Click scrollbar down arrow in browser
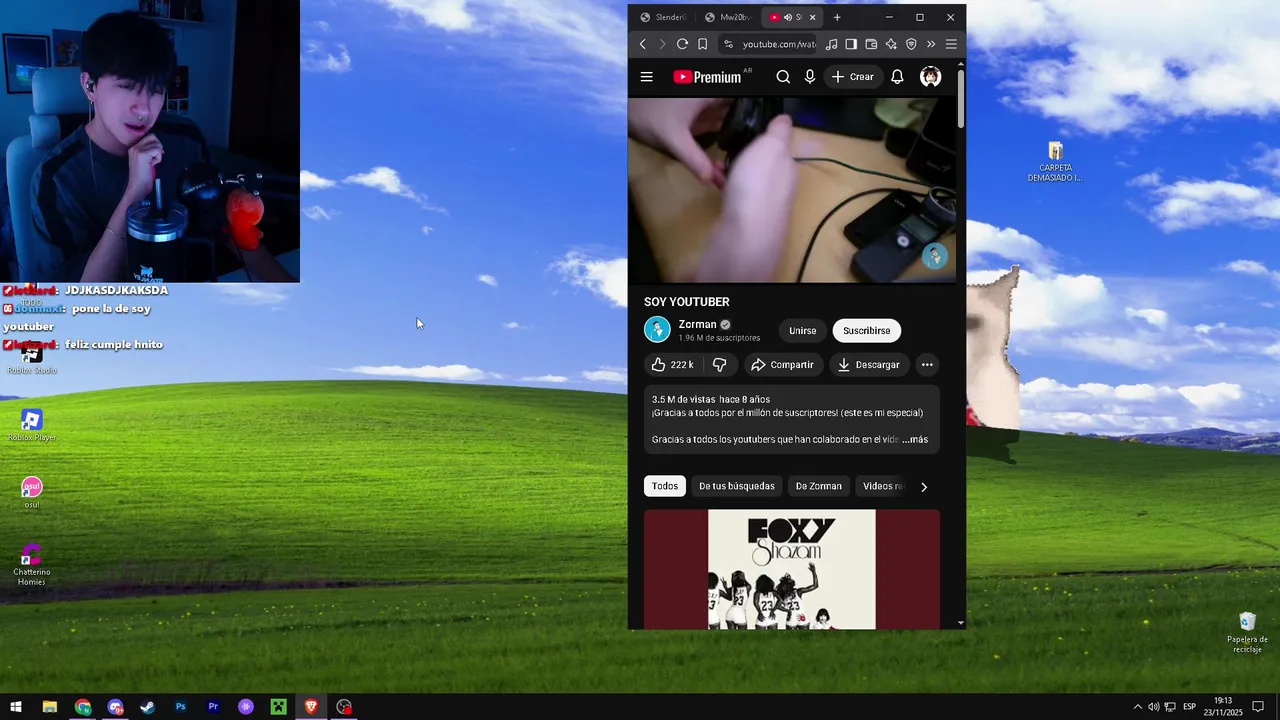Viewport: 1280px width, 720px height. click(x=961, y=623)
